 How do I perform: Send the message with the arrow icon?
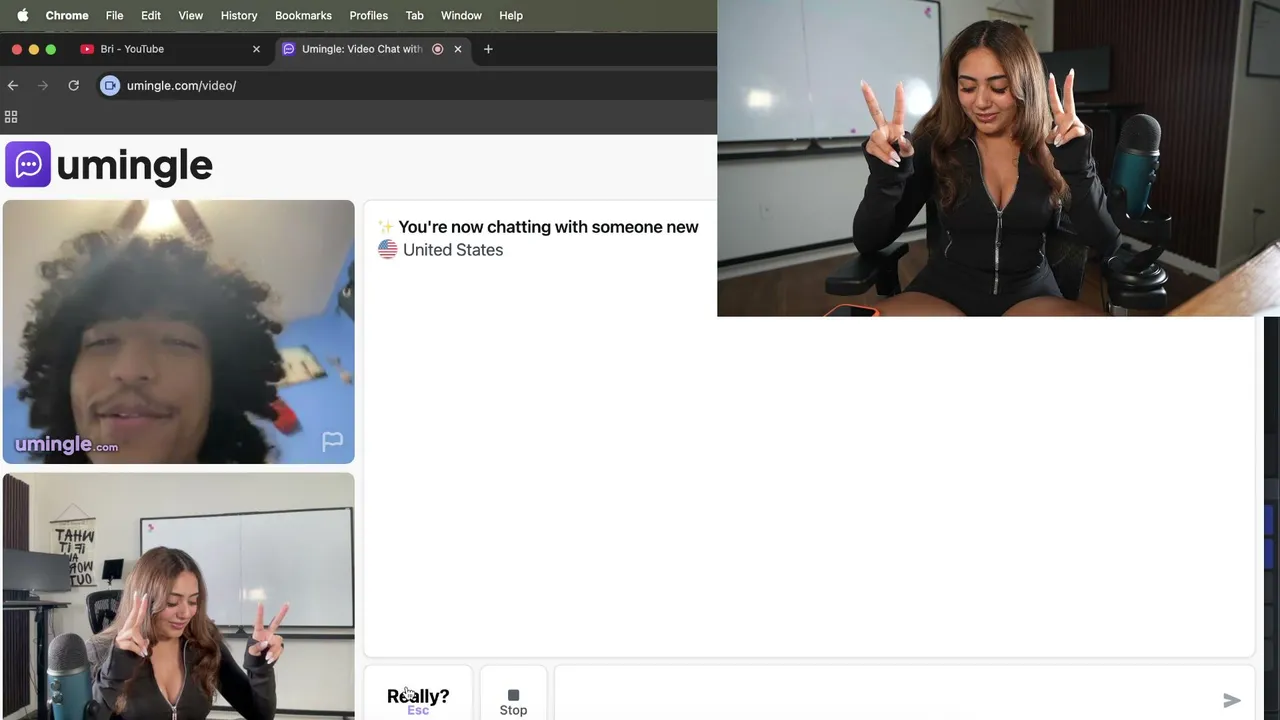pyautogui.click(x=1232, y=701)
